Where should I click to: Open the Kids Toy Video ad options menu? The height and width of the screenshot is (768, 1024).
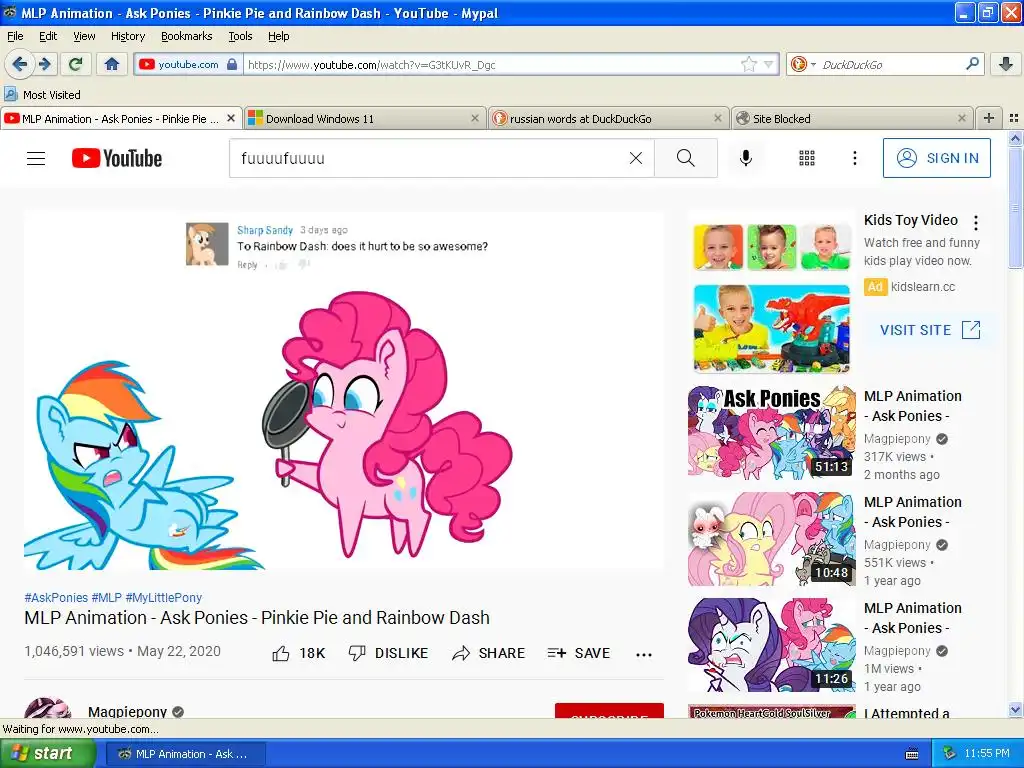976,223
